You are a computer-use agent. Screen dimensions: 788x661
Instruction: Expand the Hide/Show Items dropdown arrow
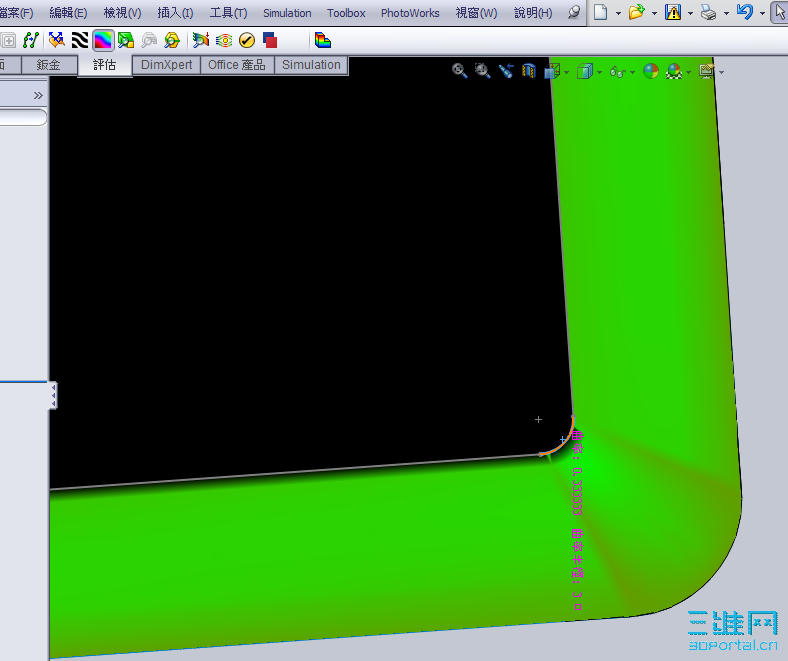click(x=632, y=72)
